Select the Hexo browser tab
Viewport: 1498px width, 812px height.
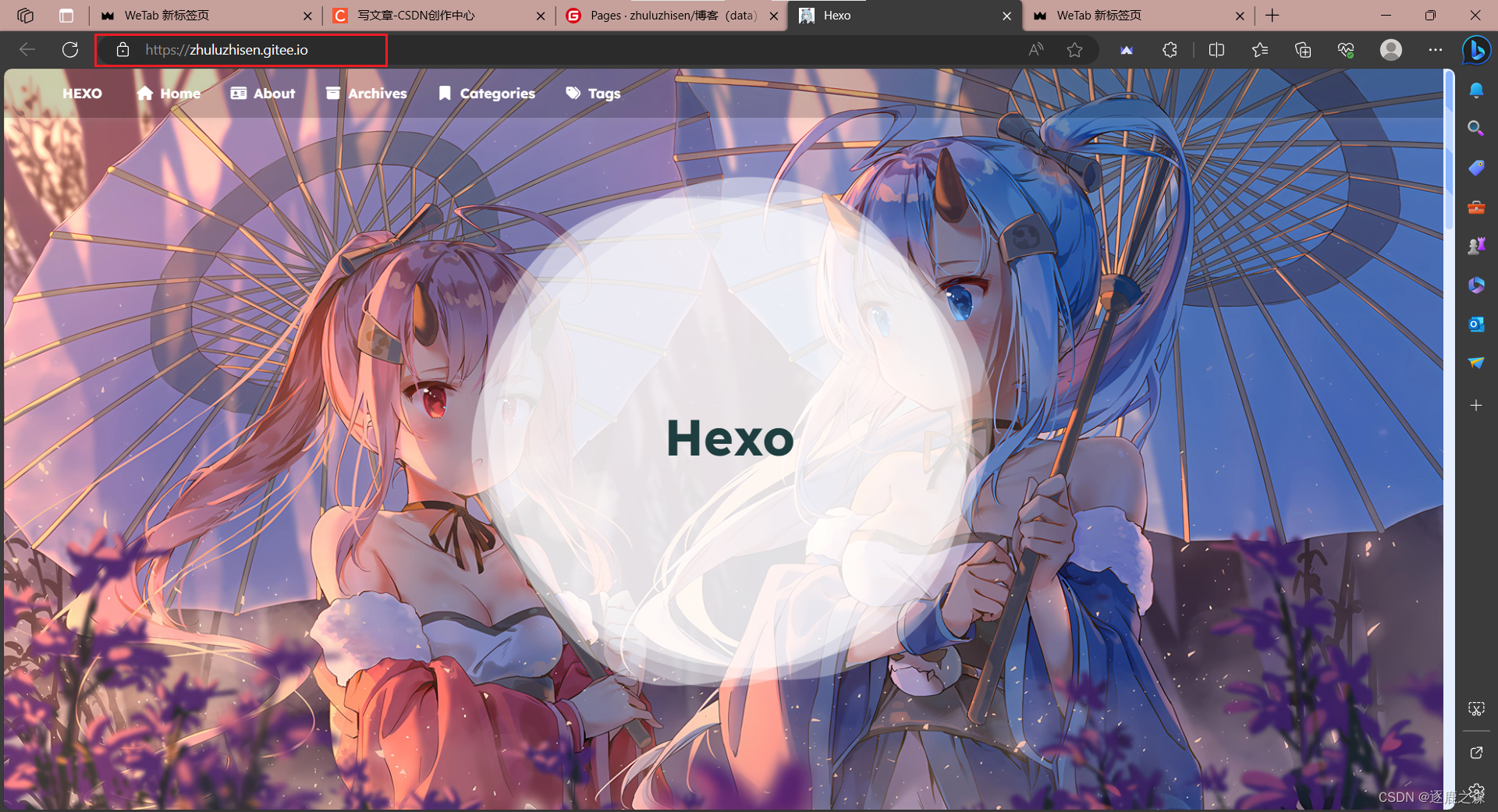click(x=904, y=16)
